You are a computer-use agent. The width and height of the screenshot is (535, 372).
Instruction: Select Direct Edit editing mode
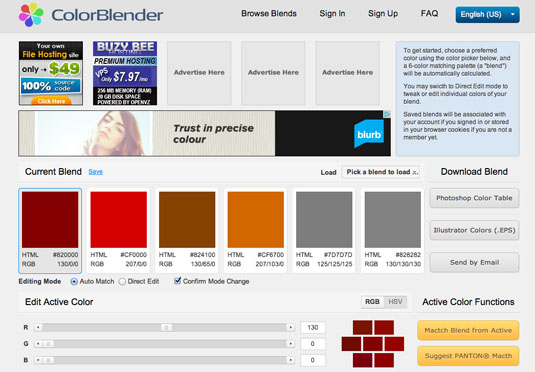coord(122,282)
